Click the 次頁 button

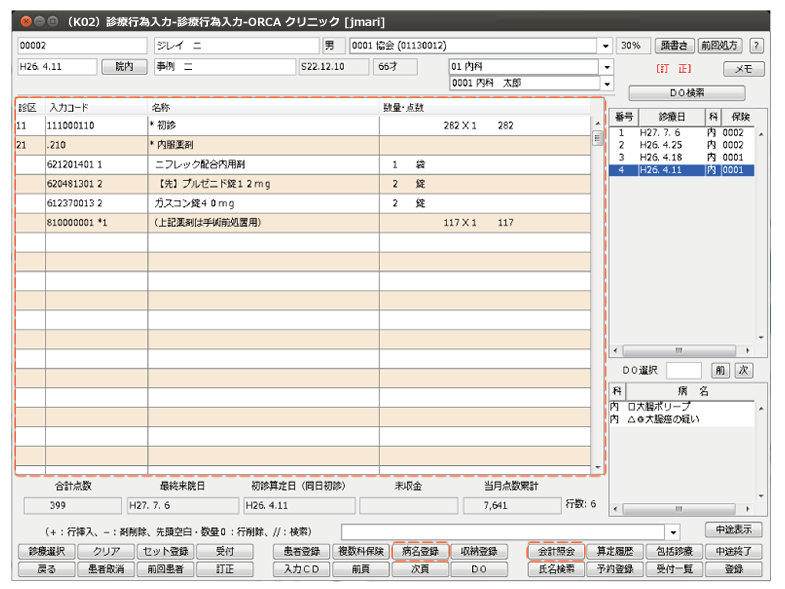point(420,569)
